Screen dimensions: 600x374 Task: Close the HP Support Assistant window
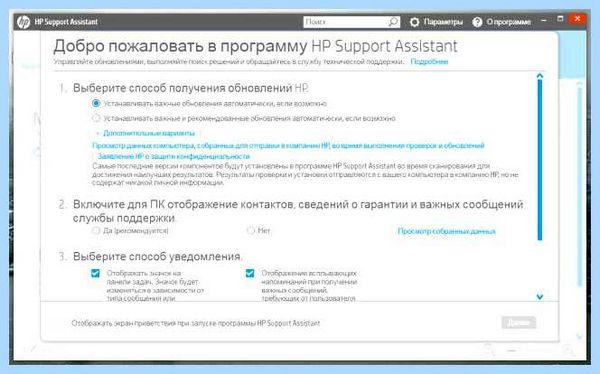coord(577,19)
